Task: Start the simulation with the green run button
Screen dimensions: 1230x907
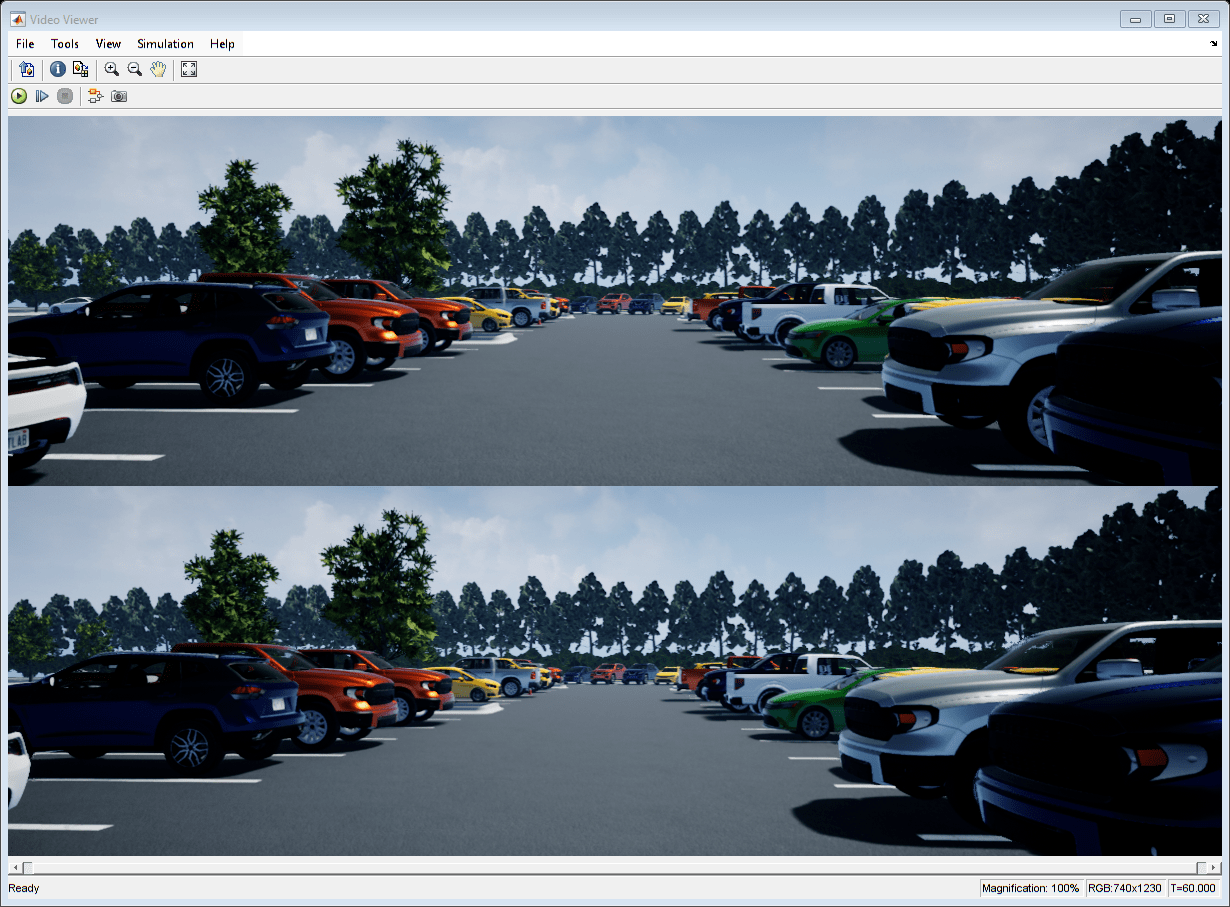Action: pyautogui.click(x=19, y=96)
